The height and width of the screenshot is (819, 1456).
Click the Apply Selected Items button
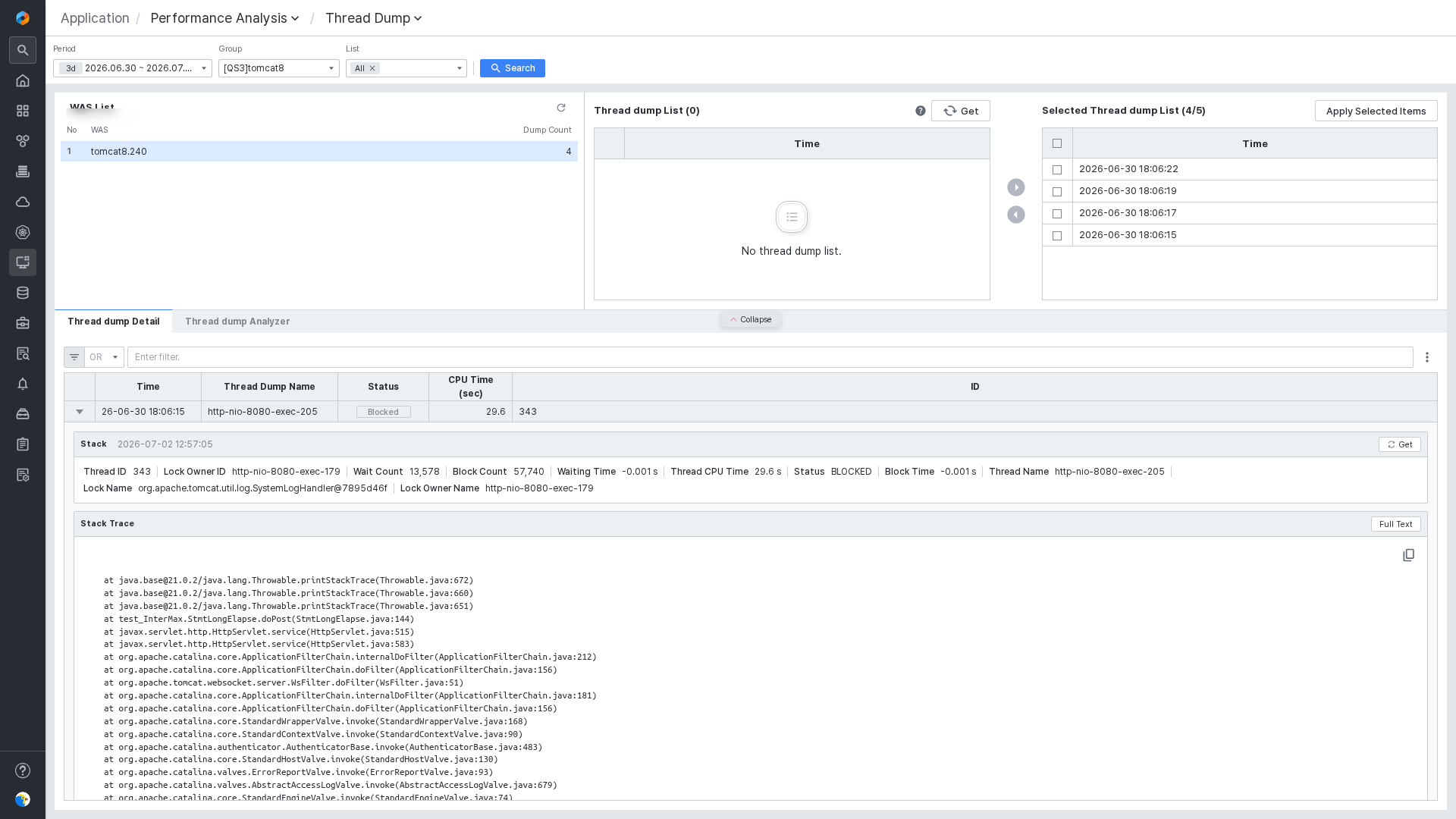coord(1376,111)
